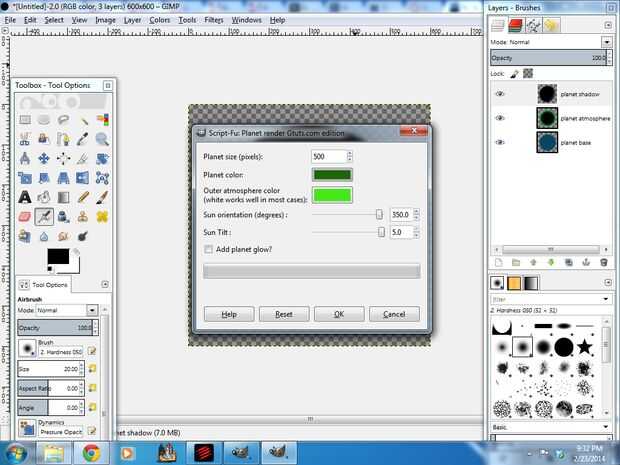620x465 pixels.
Task: Hide the planet shadow layer
Action: 500,94
